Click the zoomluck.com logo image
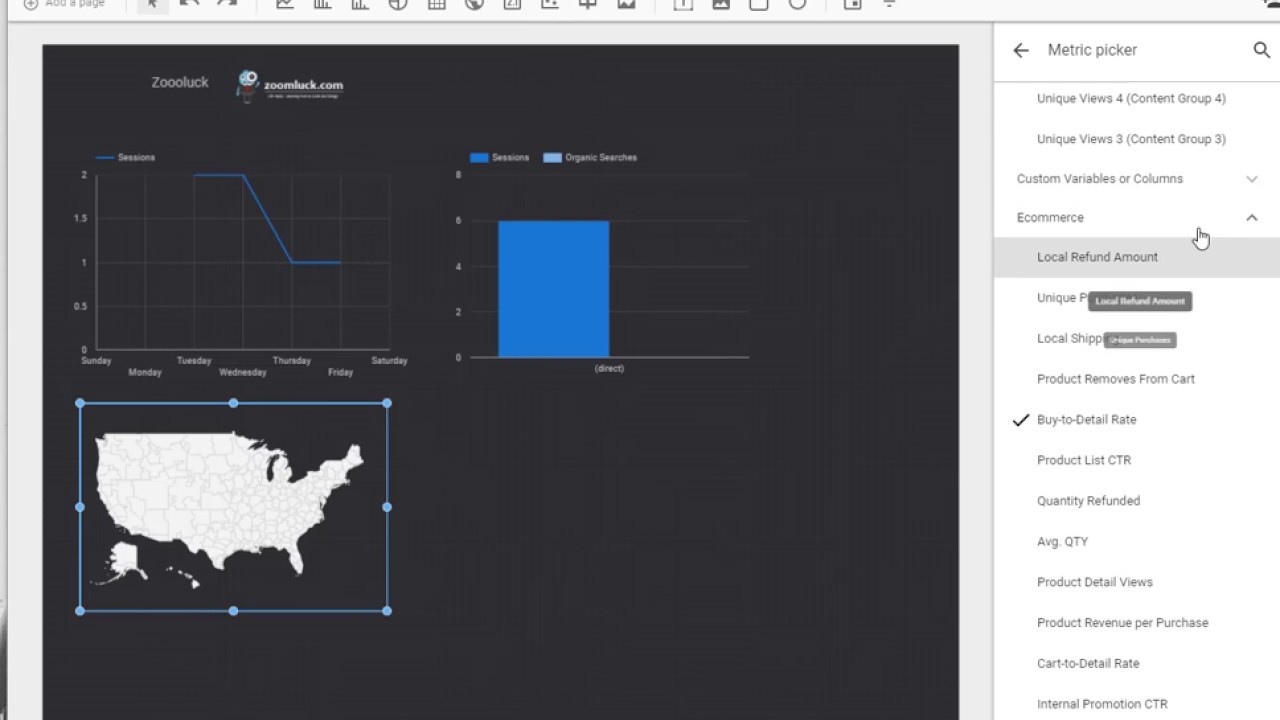Screen dimensions: 1280x720 290,86
